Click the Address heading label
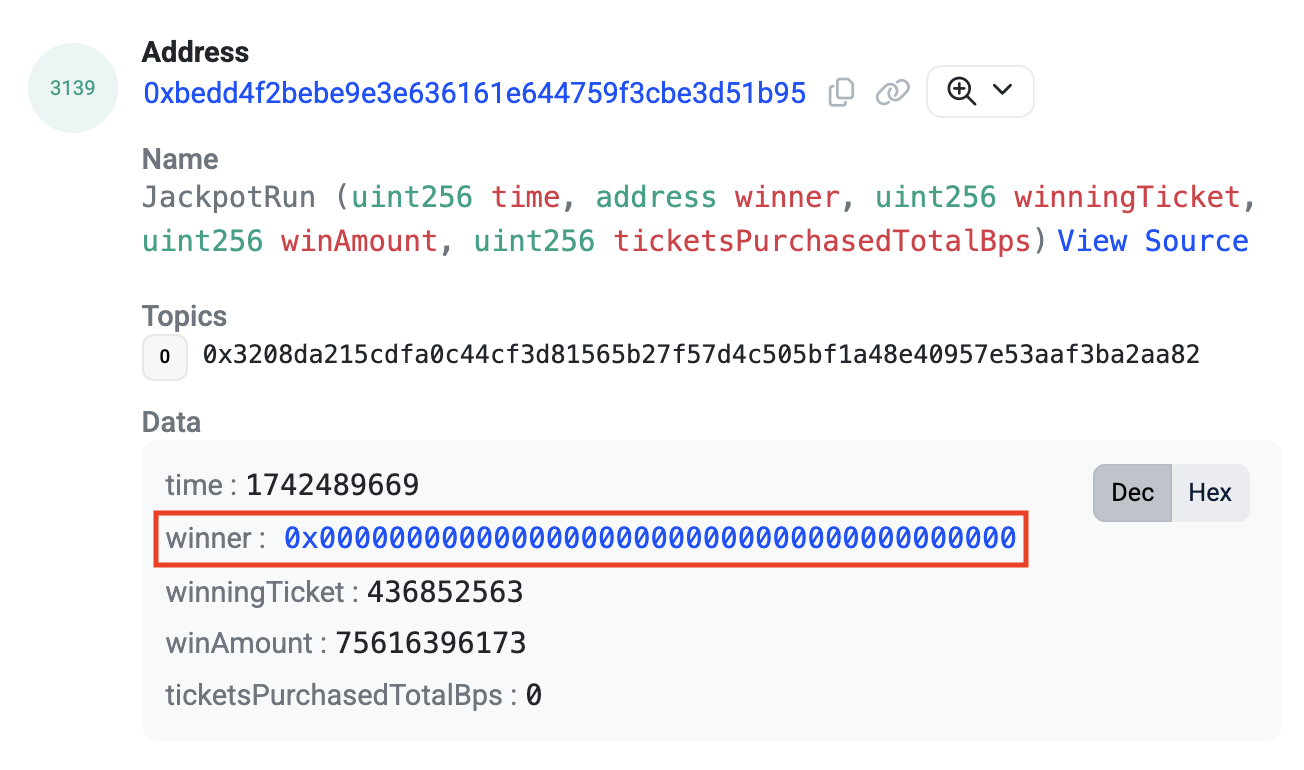Viewport: 1304px width, 770px height. (x=196, y=52)
